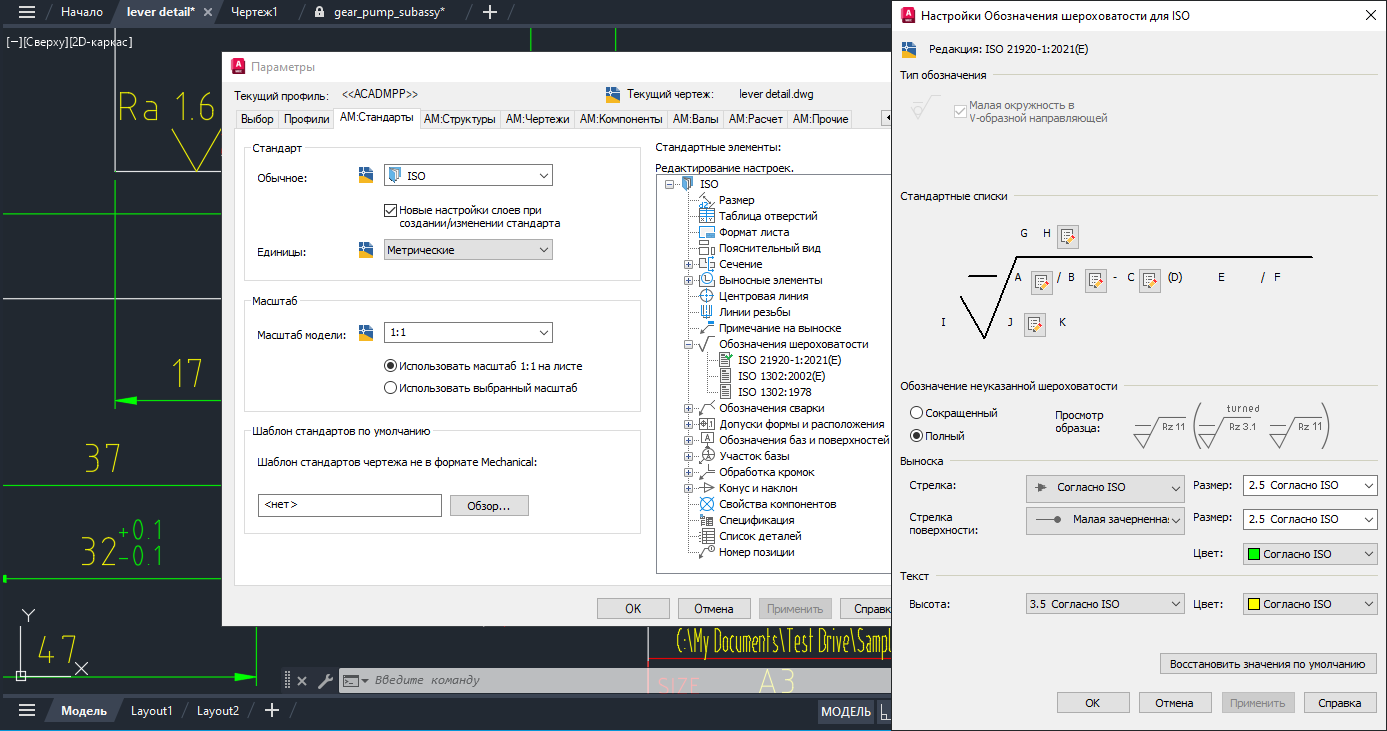
Task: Open list editor button for field B
Action: [1095, 281]
